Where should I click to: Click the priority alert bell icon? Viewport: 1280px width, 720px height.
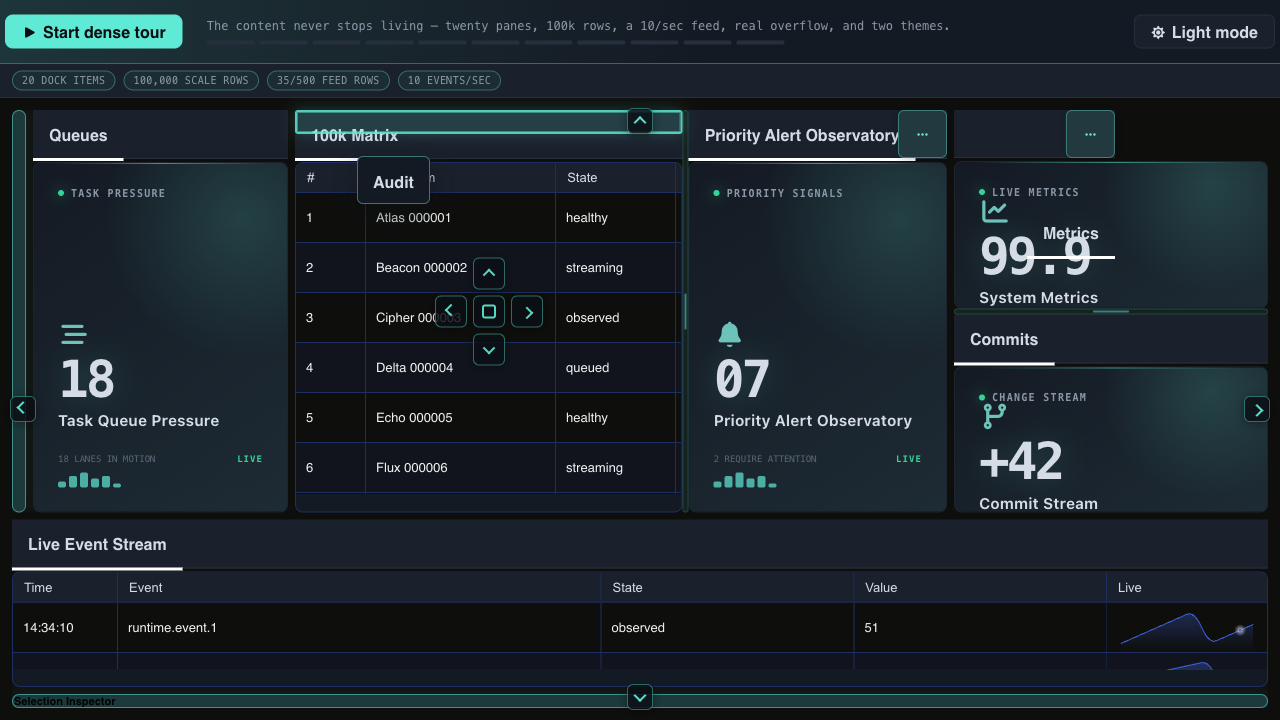730,334
